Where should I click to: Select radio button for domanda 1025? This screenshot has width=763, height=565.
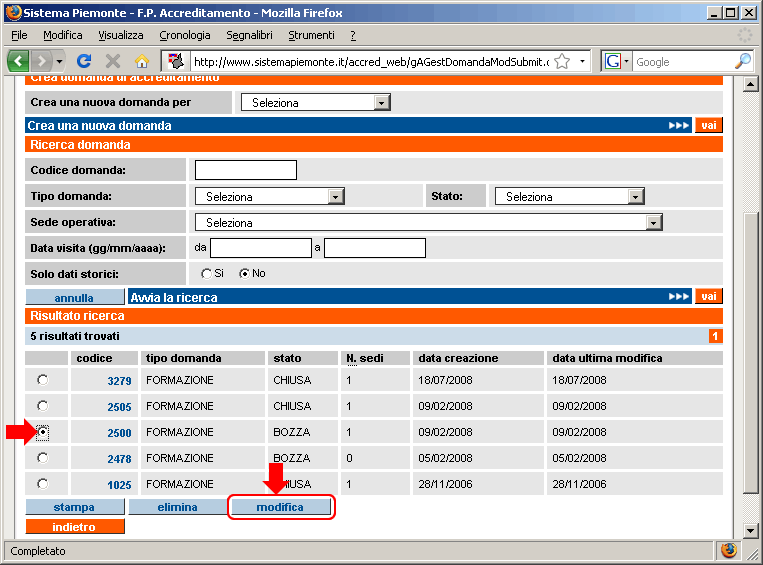[x=42, y=484]
